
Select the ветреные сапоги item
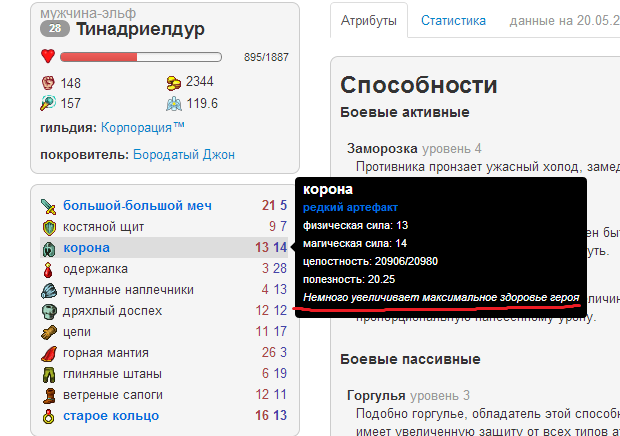coord(113,394)
